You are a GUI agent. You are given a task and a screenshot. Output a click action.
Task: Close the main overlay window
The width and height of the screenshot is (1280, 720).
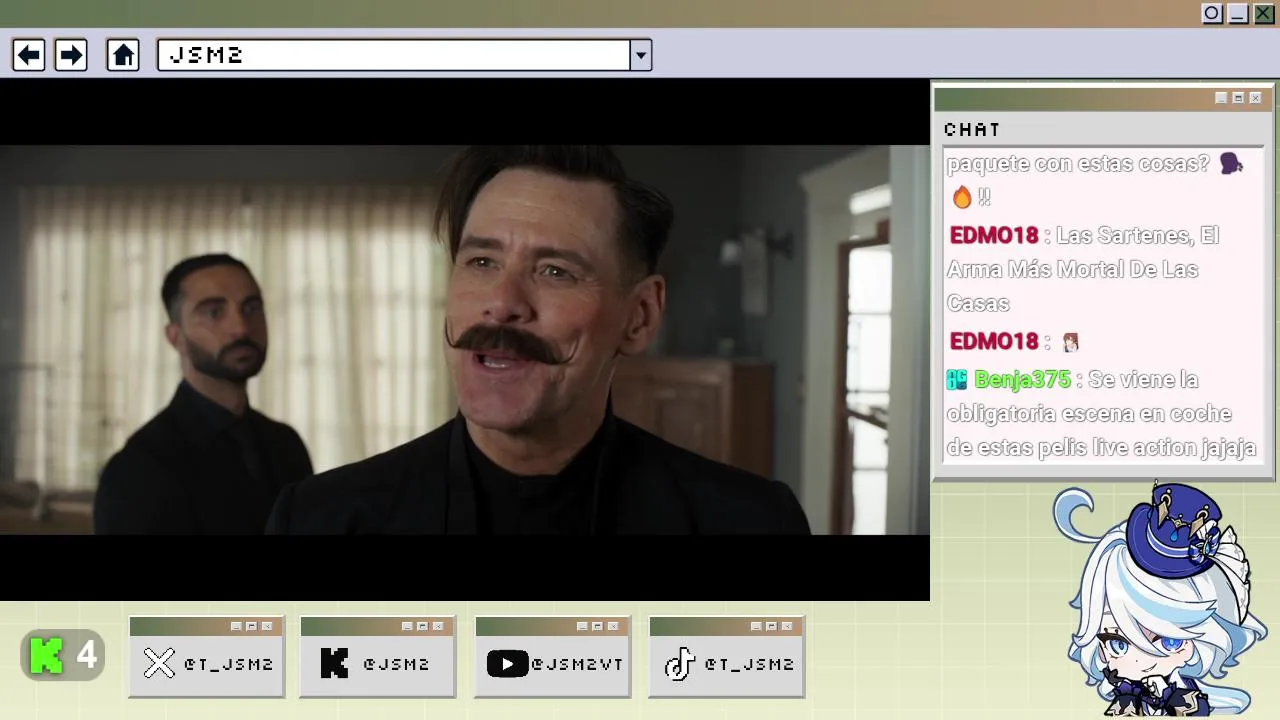1264,13
